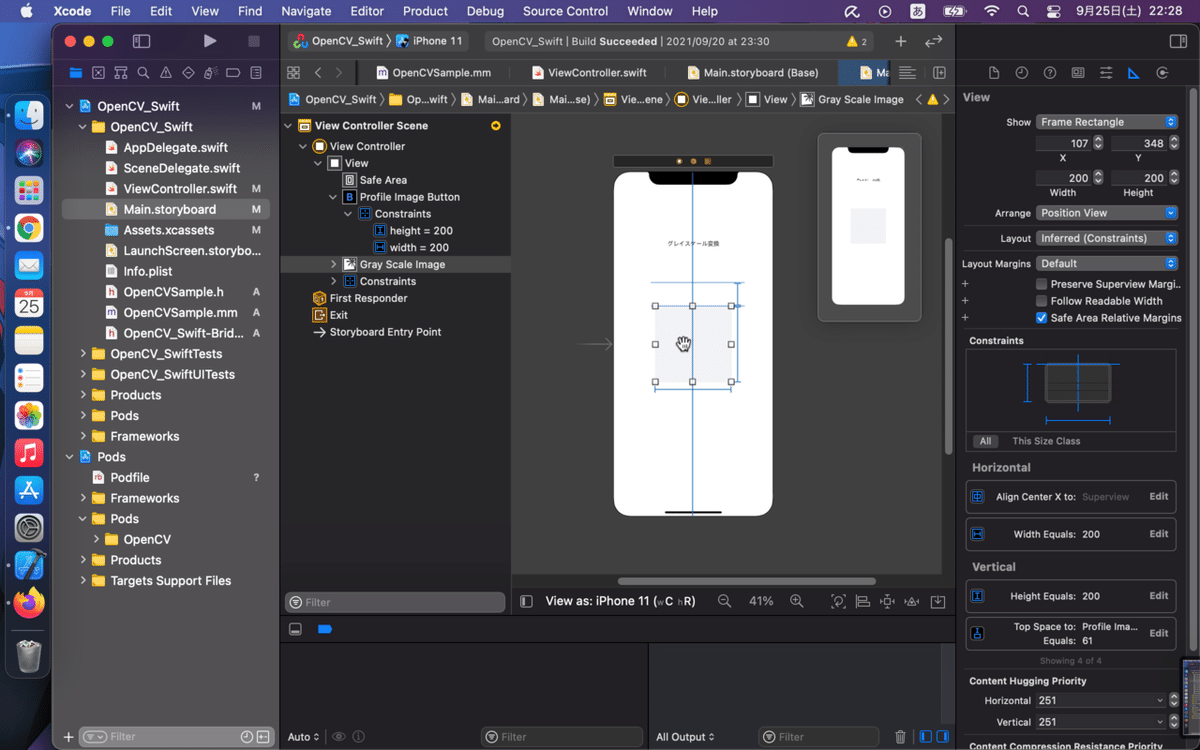Open the Editor menu

tap(367, 11)
